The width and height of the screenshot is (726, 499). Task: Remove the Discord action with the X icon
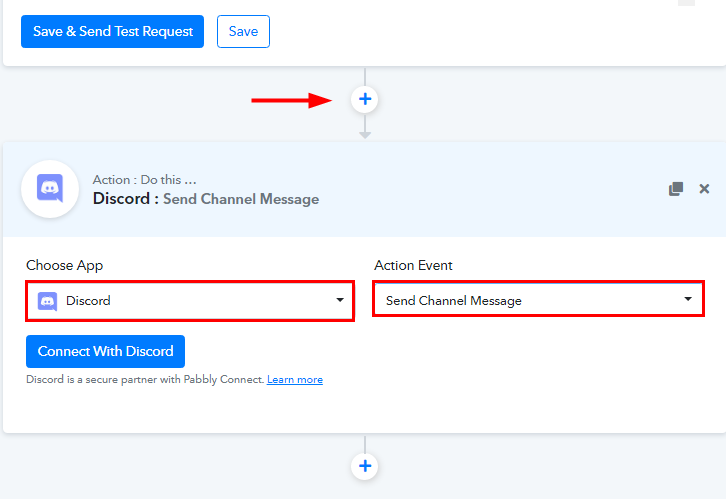pos(704,189)
